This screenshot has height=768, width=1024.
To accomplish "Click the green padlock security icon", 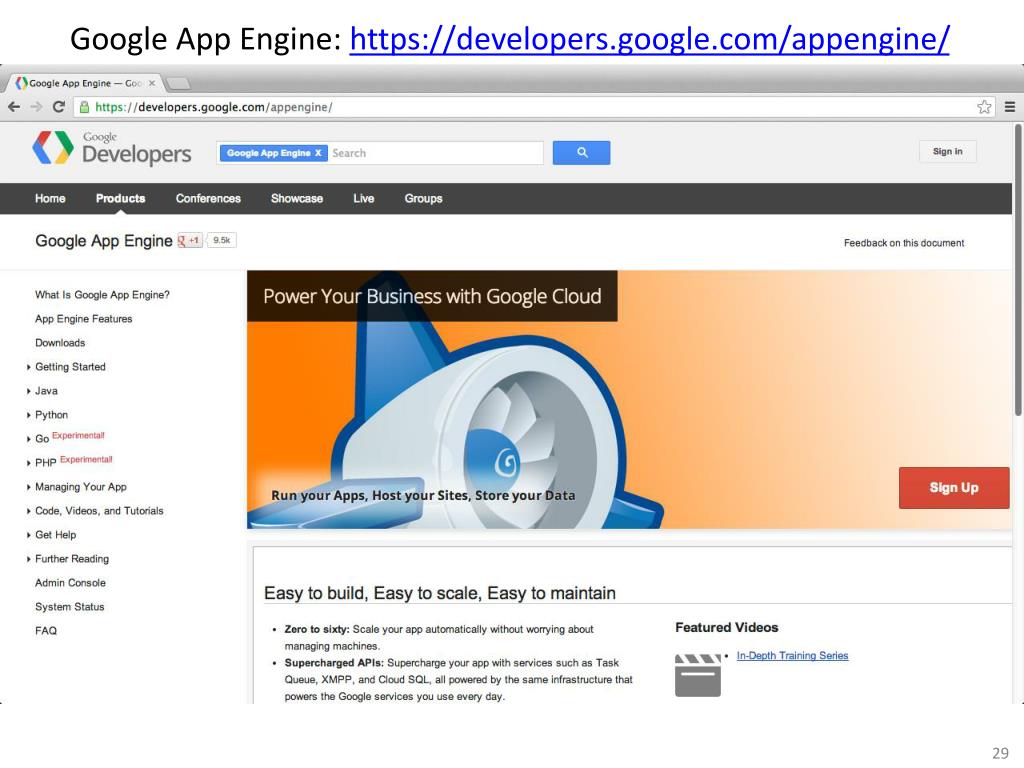I will click(84, 107).
